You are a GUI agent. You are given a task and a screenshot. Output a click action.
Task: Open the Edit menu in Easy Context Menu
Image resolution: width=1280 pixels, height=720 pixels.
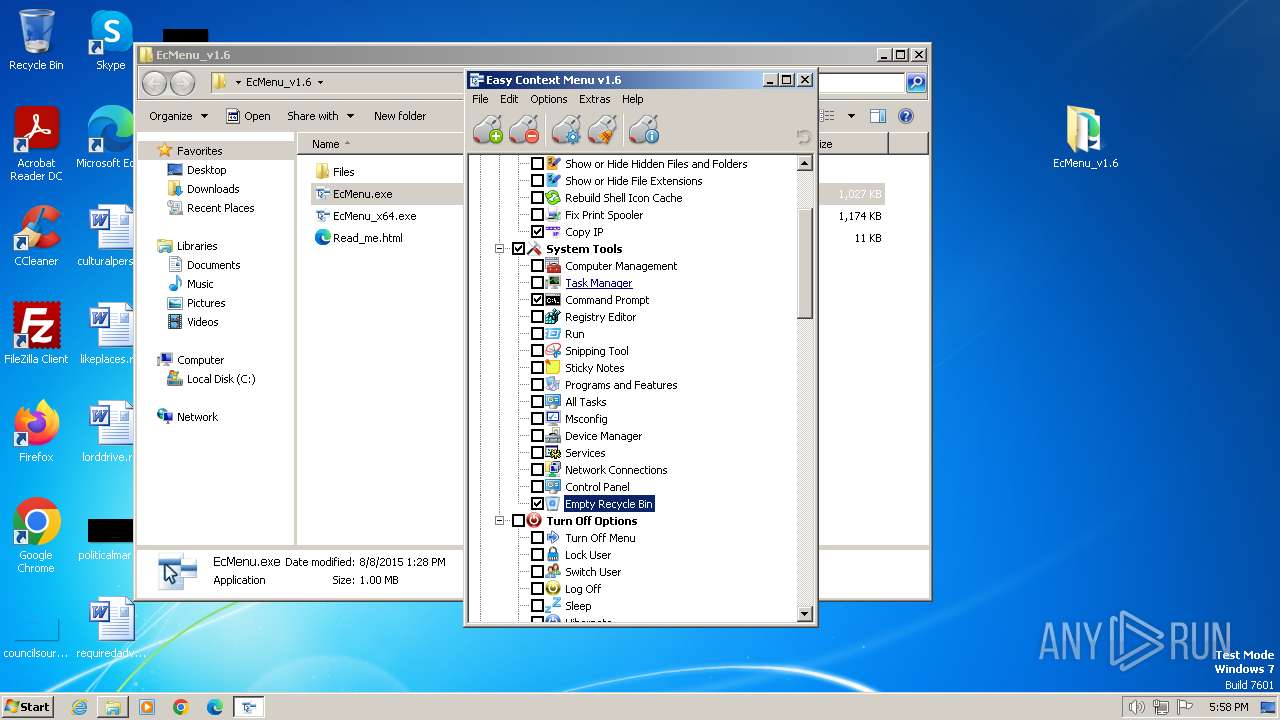click(509, 99)
